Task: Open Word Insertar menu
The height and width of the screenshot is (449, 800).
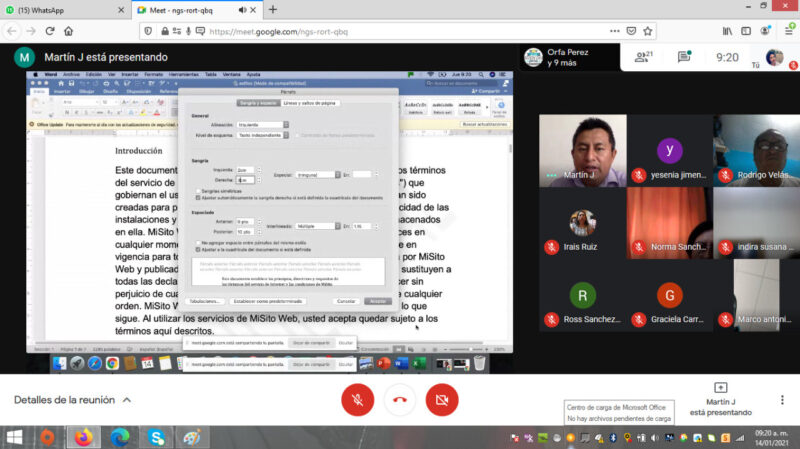Action: [x=130, y=74]
